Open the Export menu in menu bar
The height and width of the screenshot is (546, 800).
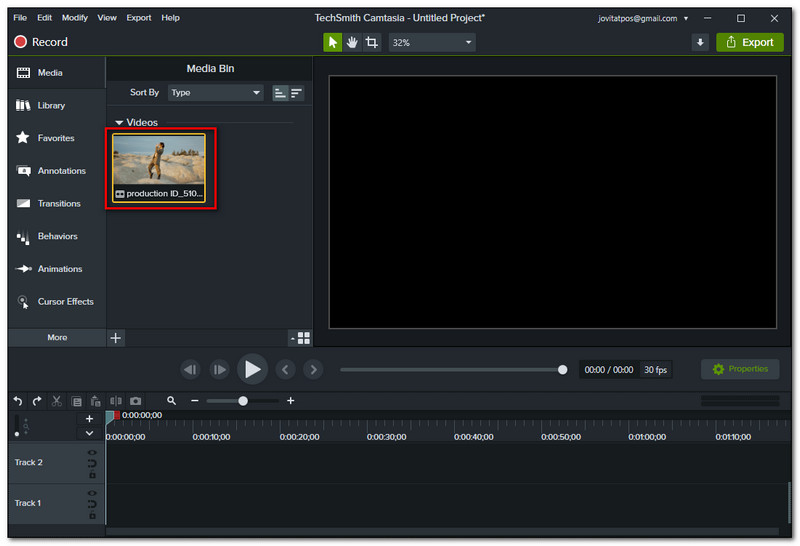point(139,18)
